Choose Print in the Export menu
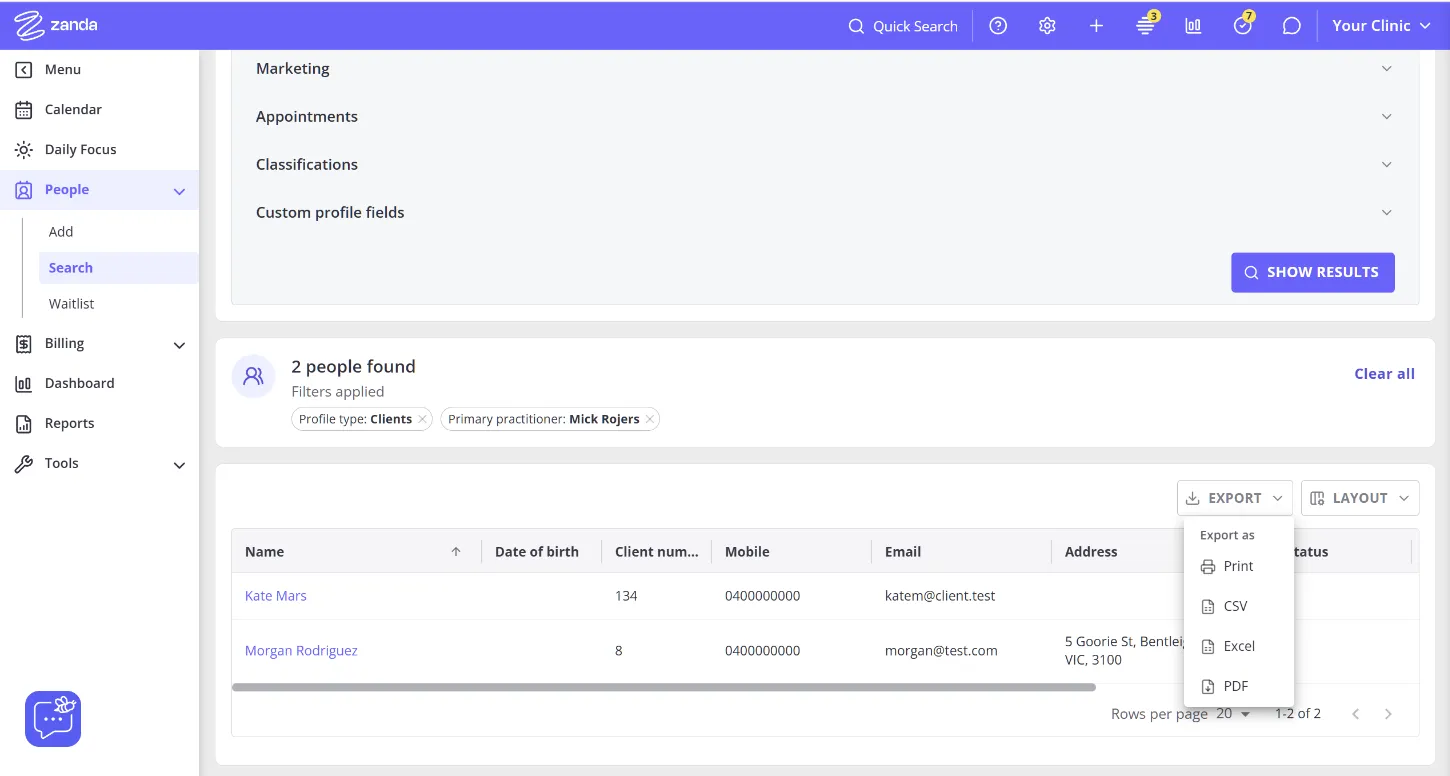Screen dimensions: 1450x776 [1238, 566]
